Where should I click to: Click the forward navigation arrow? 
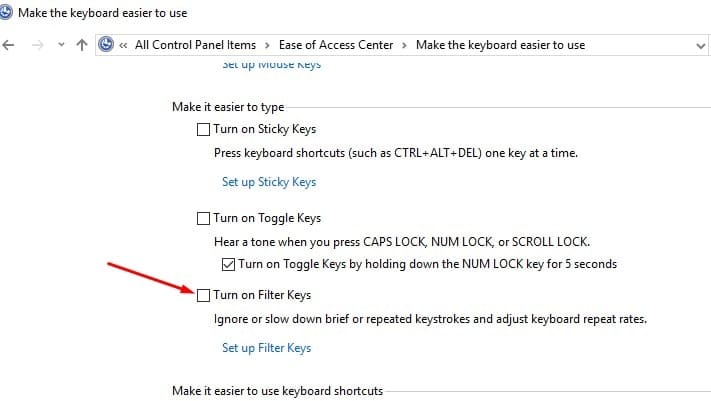point(37,45)
